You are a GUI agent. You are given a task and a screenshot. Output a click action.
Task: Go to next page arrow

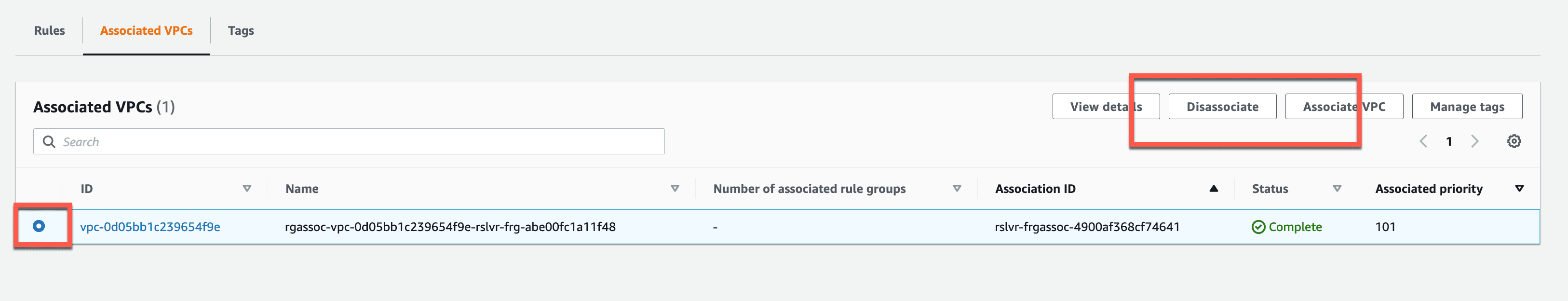[1474, 141]
